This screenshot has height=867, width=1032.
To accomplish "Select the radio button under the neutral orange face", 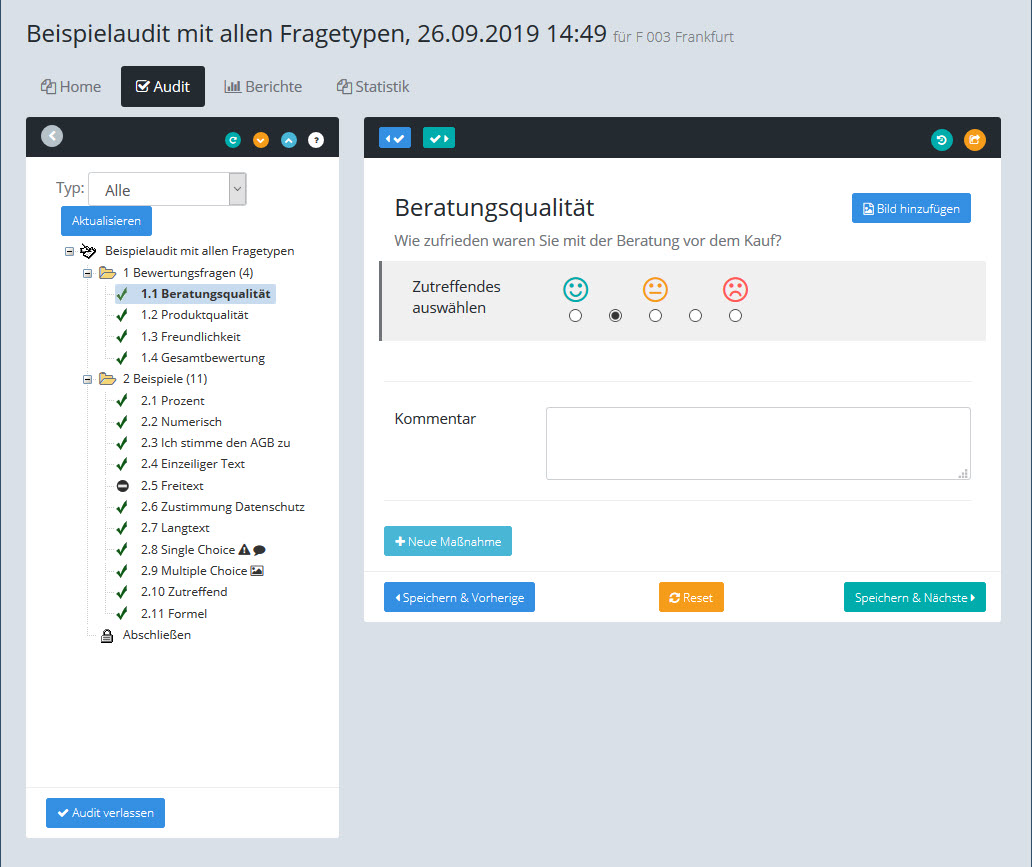I will pyautogui.click(x=655, y=316).
